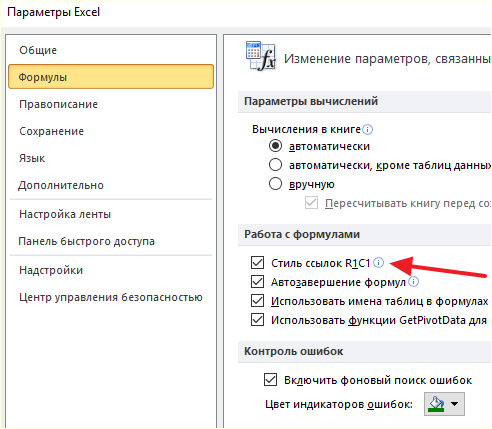
Task: Click the Работа с формулами section header
Action: pos(302,234)
